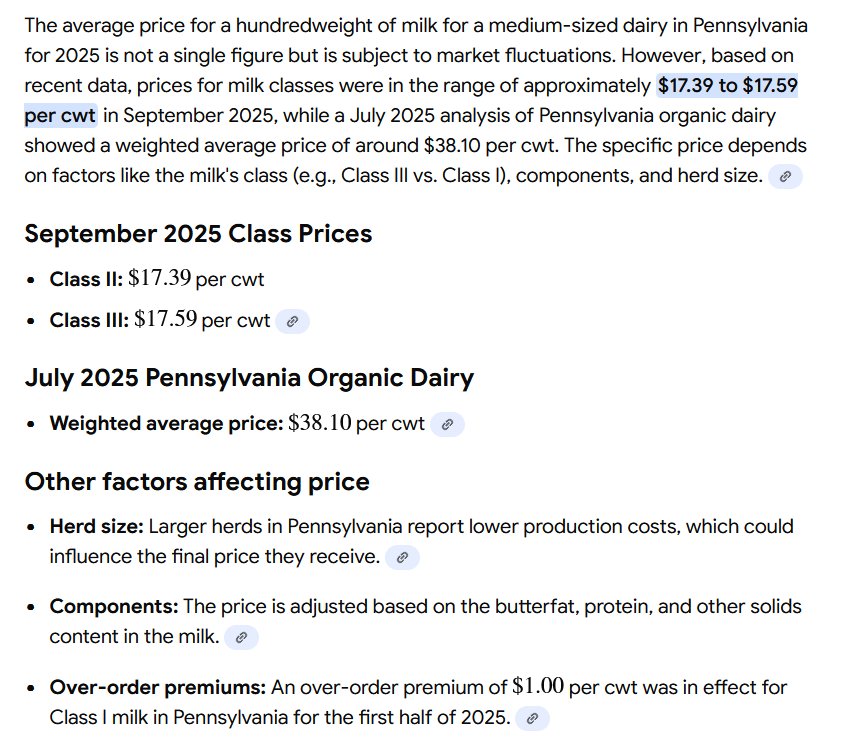Click the bold "Herd size:" label
Image resolution: width=855 pixels, height=746 pixels.
point(97,526)
